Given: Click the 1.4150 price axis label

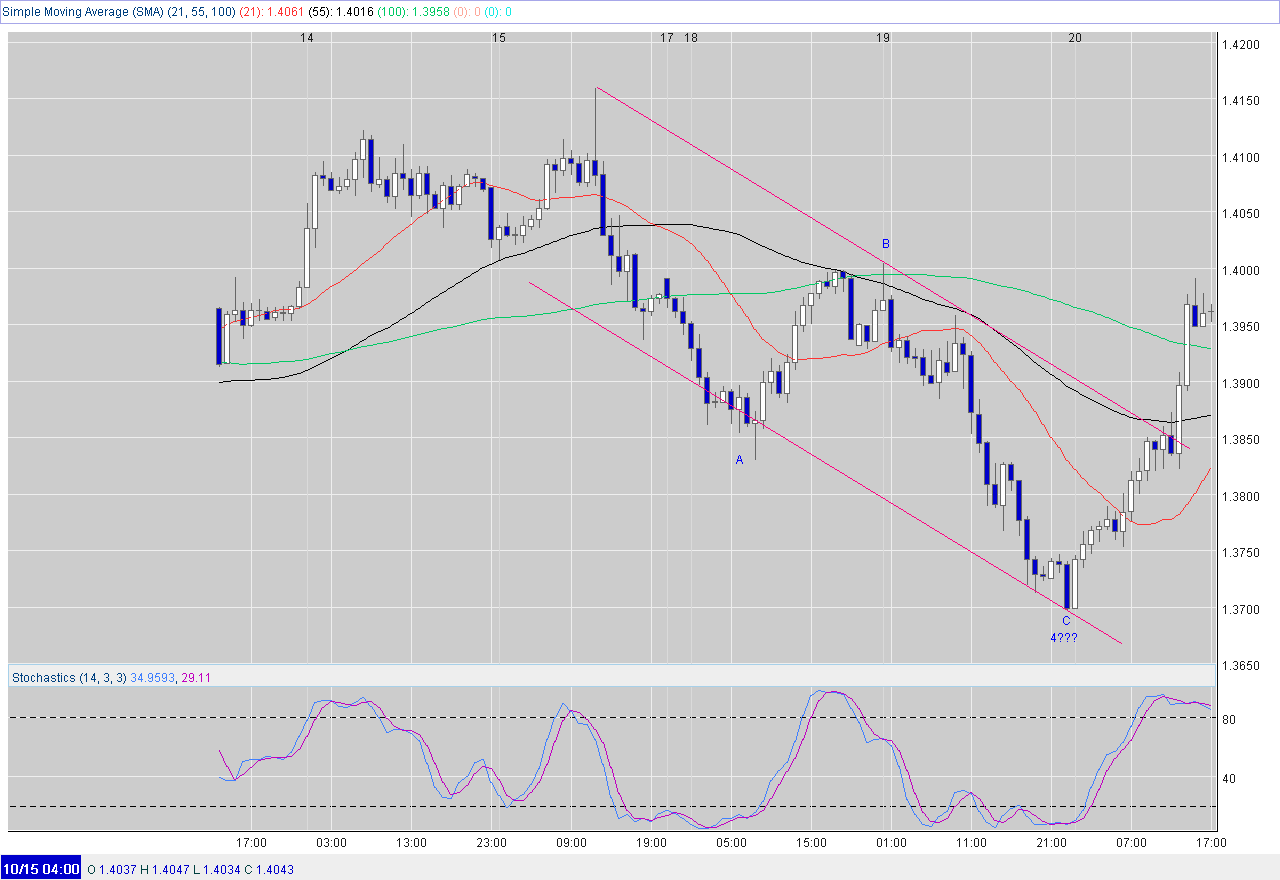Looking at the screenshot, I should (x=1239, y=101).
